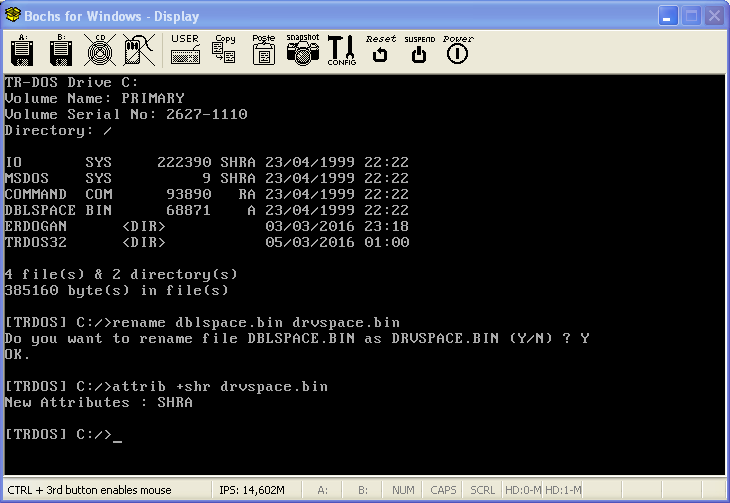Click the IPS: 14,602M status field

[x=252, y=490]
